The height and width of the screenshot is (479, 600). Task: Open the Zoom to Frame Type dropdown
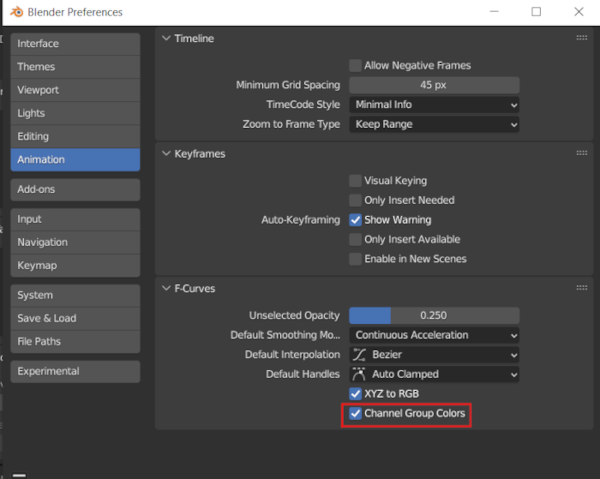coord(434,124)
